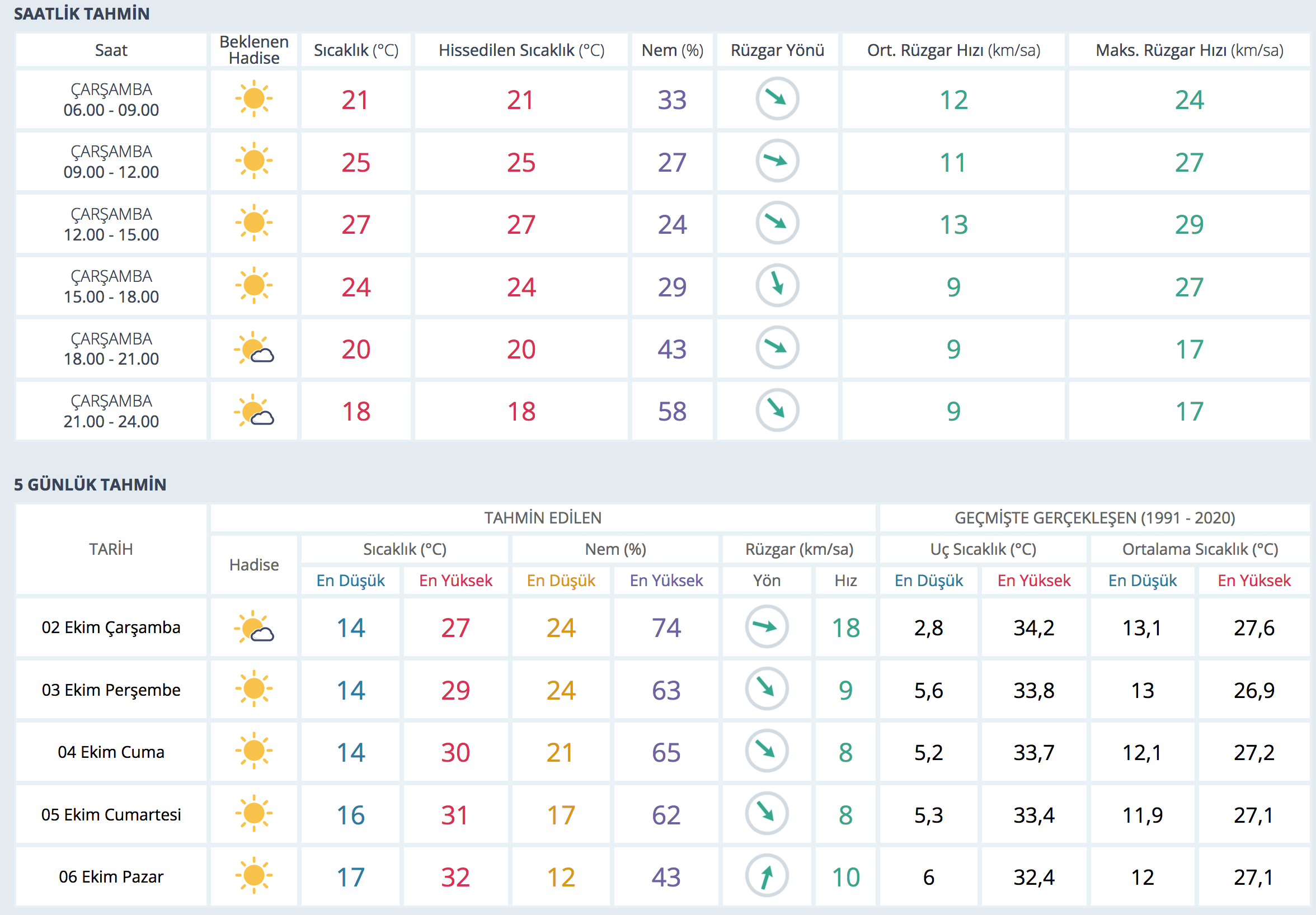Viewport: 1316px width, 915px height.
Task: Click sun icon in 04 Ekim Cuma row
Action: (253, 751)
